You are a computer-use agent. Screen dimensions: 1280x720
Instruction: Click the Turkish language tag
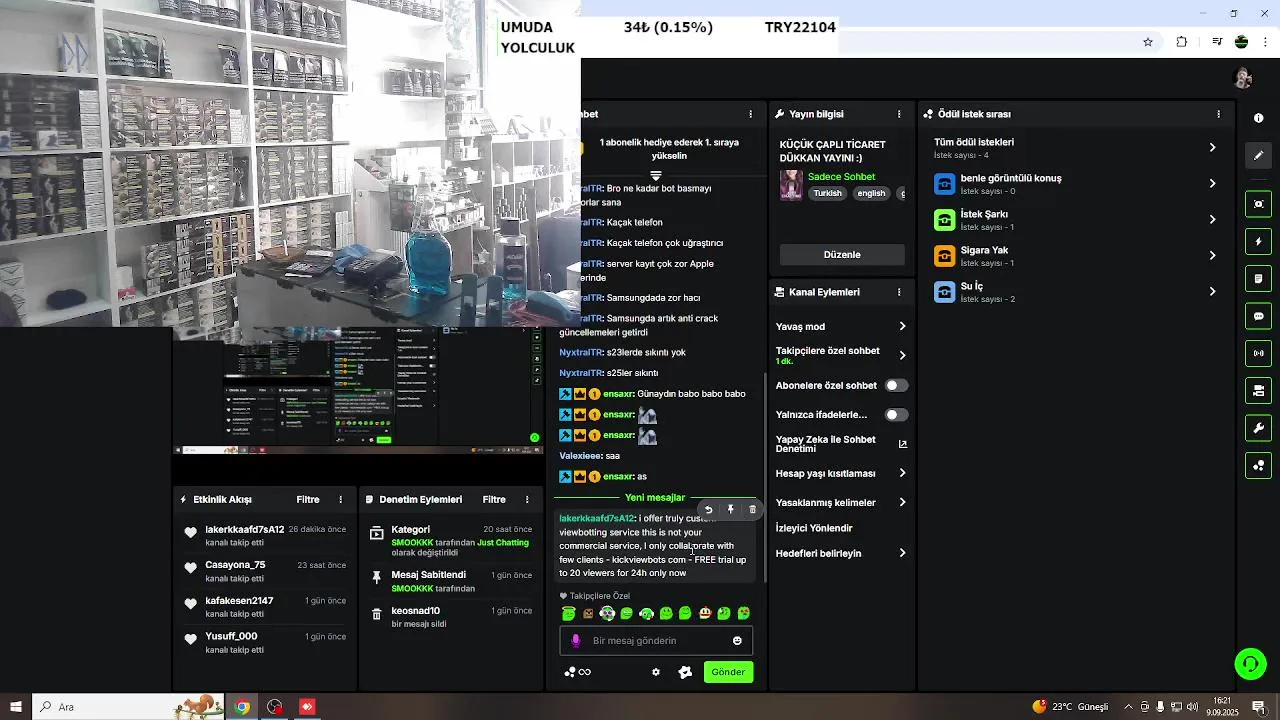[827, 193]
